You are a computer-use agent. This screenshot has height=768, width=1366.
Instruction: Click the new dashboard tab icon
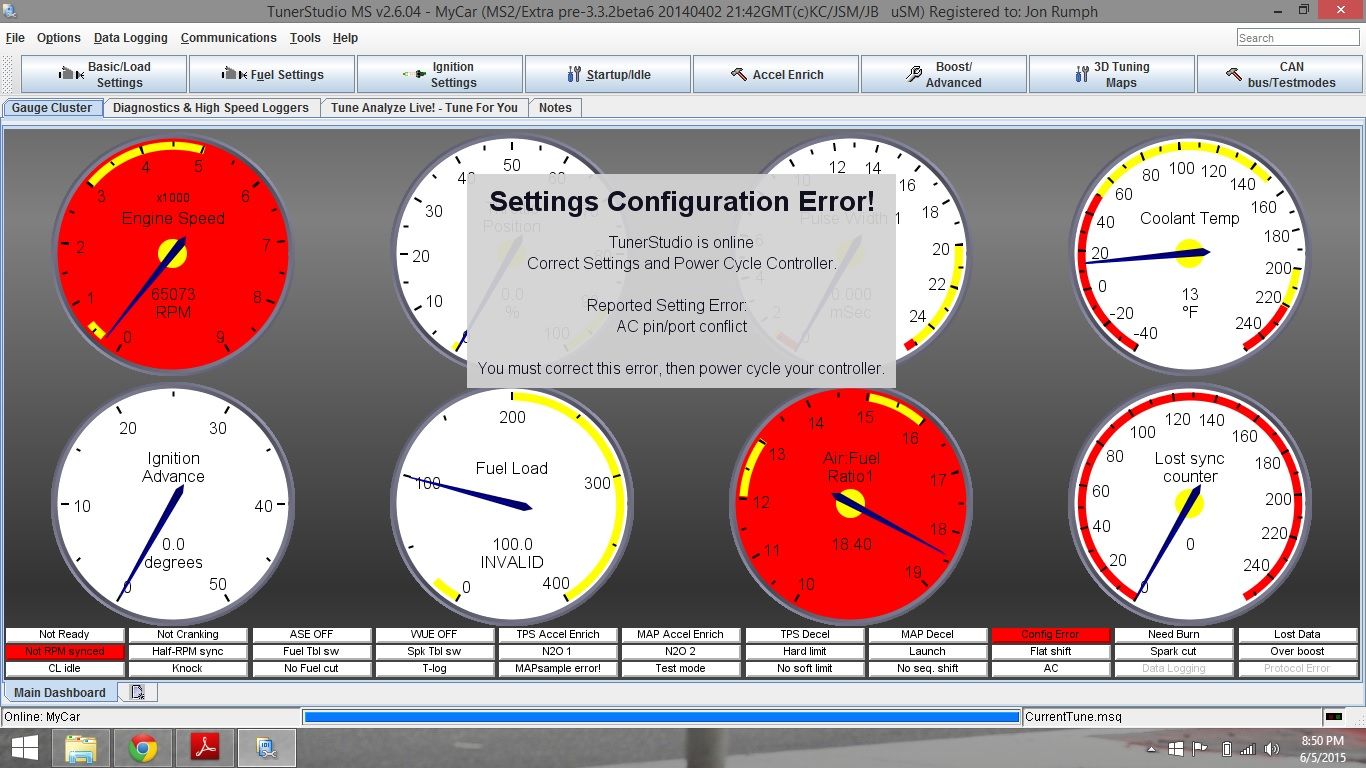(138, 692)
